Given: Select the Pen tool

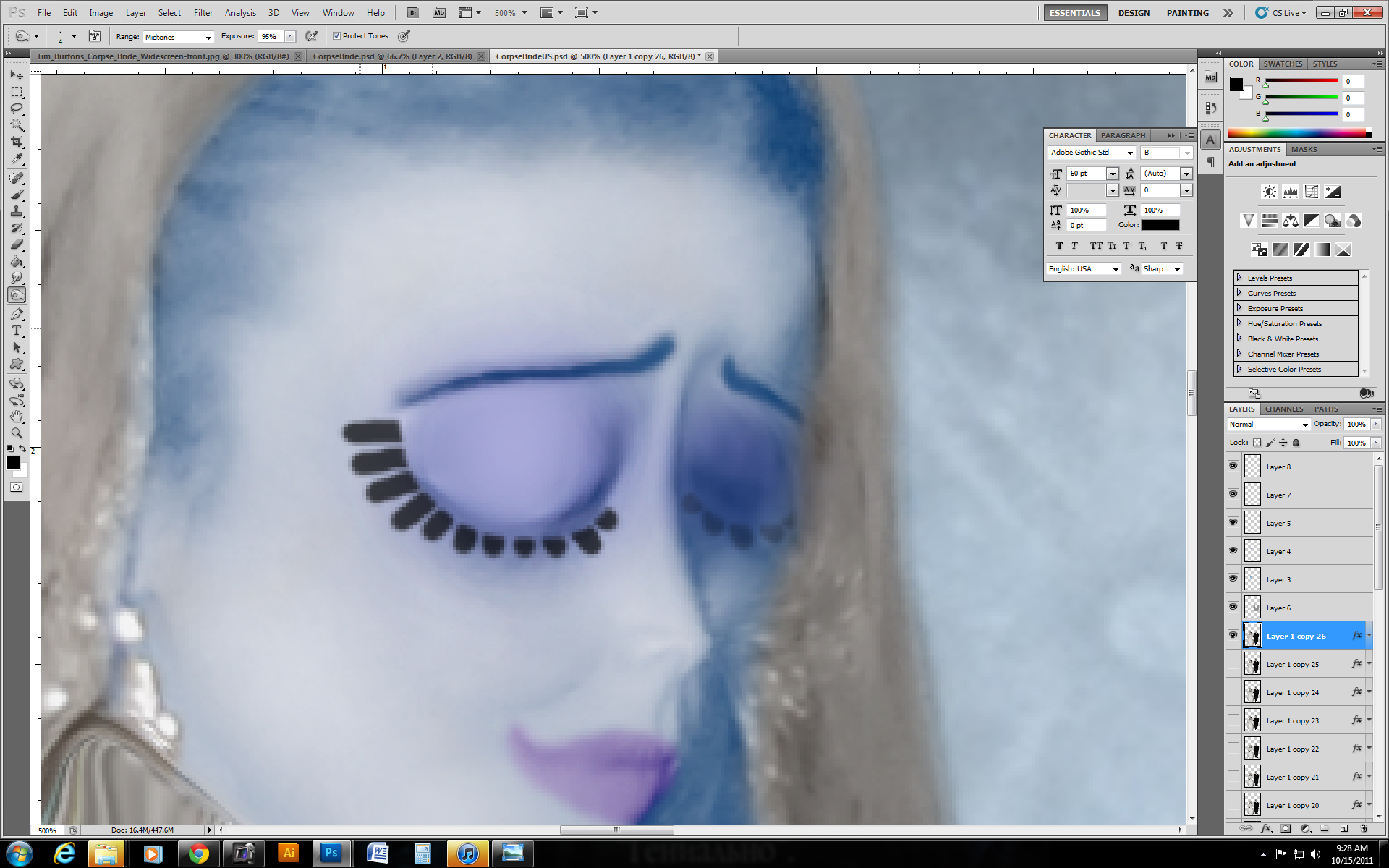Looking at the screenshot, I should [x=17, y=314].
